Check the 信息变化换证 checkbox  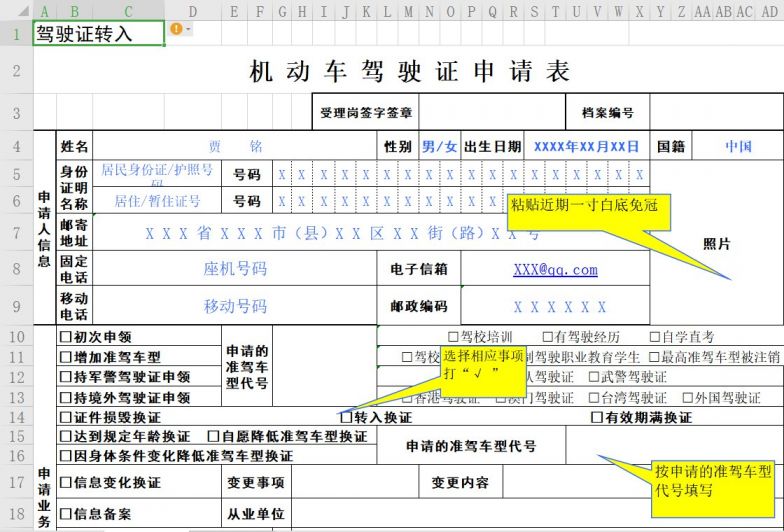pos(66,482)
